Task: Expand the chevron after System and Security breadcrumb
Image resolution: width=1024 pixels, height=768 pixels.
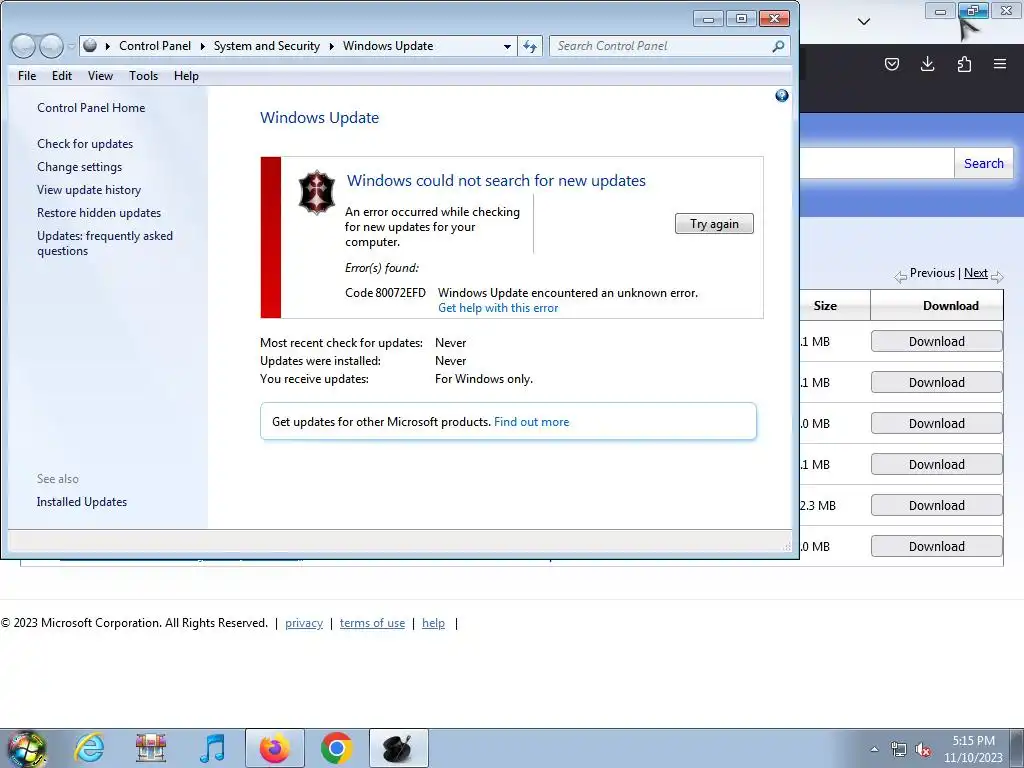Action: pyautogui.click(x=331, y=46)
